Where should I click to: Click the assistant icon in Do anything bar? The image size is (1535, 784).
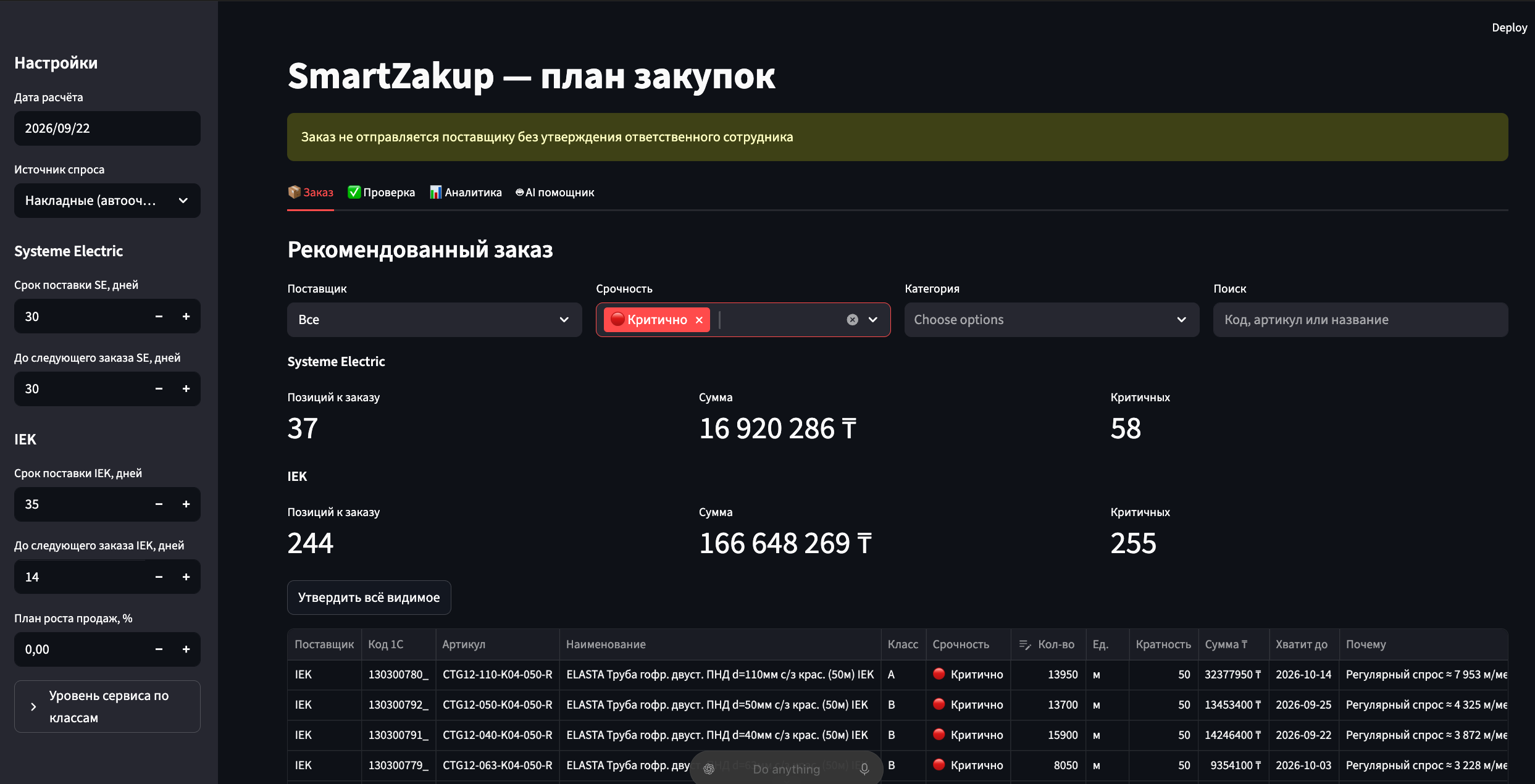[x=709, y=769]
